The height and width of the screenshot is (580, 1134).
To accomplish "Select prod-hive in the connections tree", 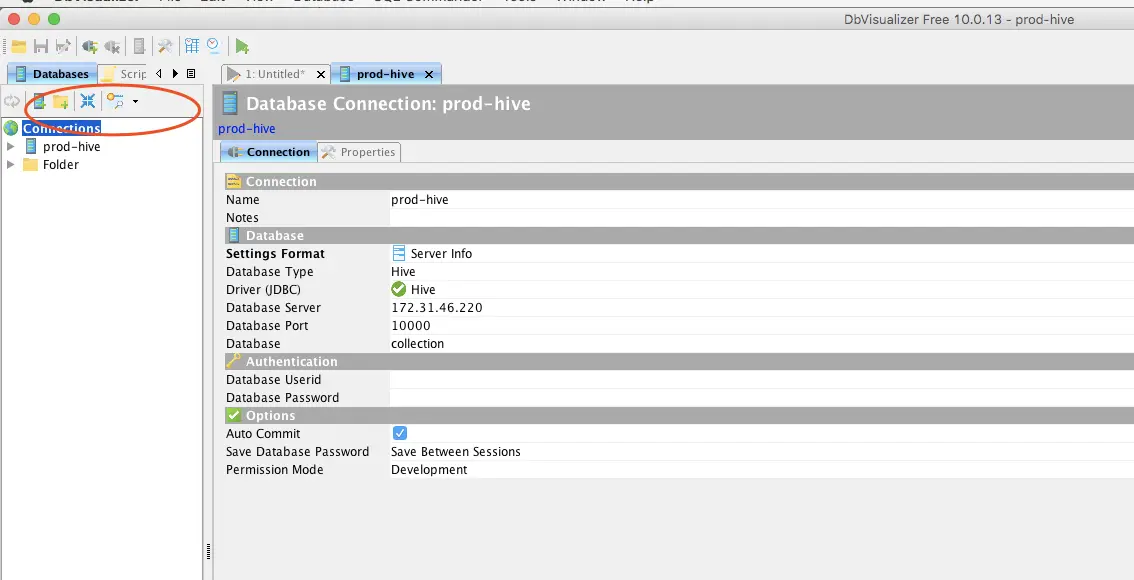I will tap(72, 146).
